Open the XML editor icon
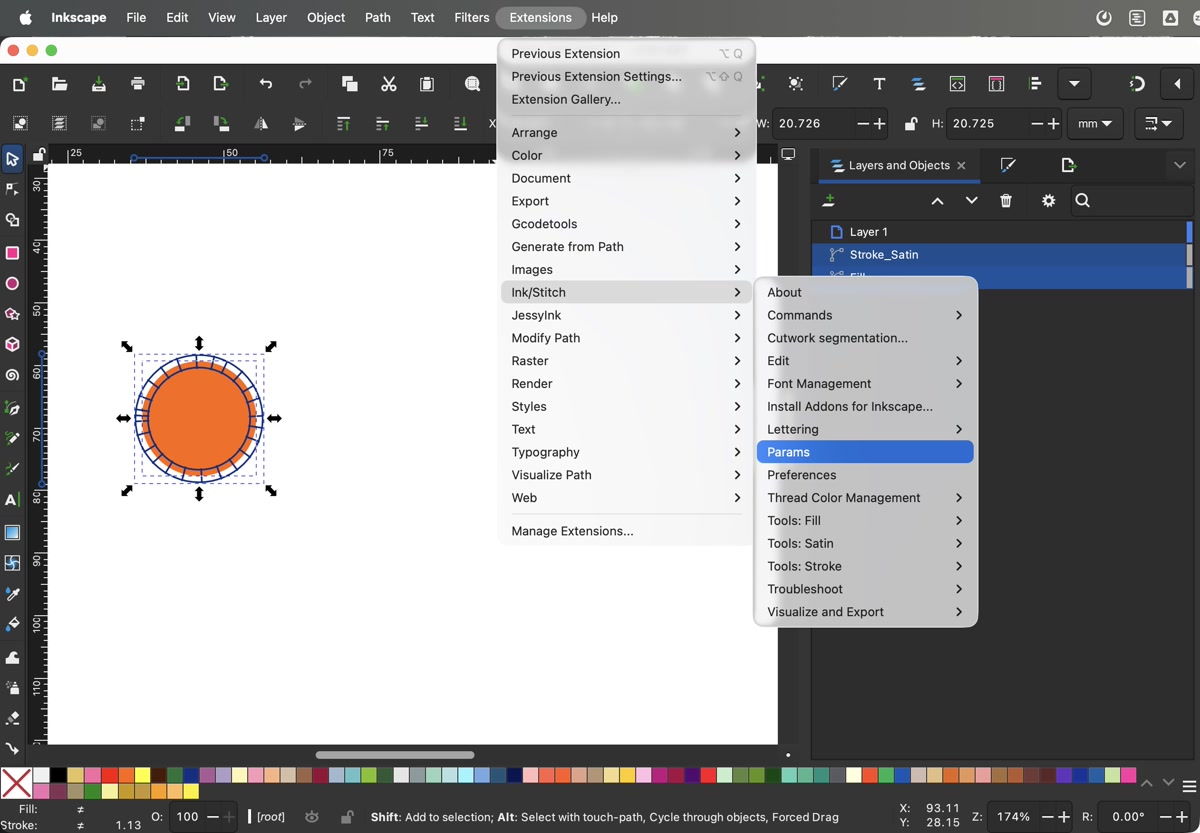The height and width of the screenshot is (833, 1200). (957, 84)
